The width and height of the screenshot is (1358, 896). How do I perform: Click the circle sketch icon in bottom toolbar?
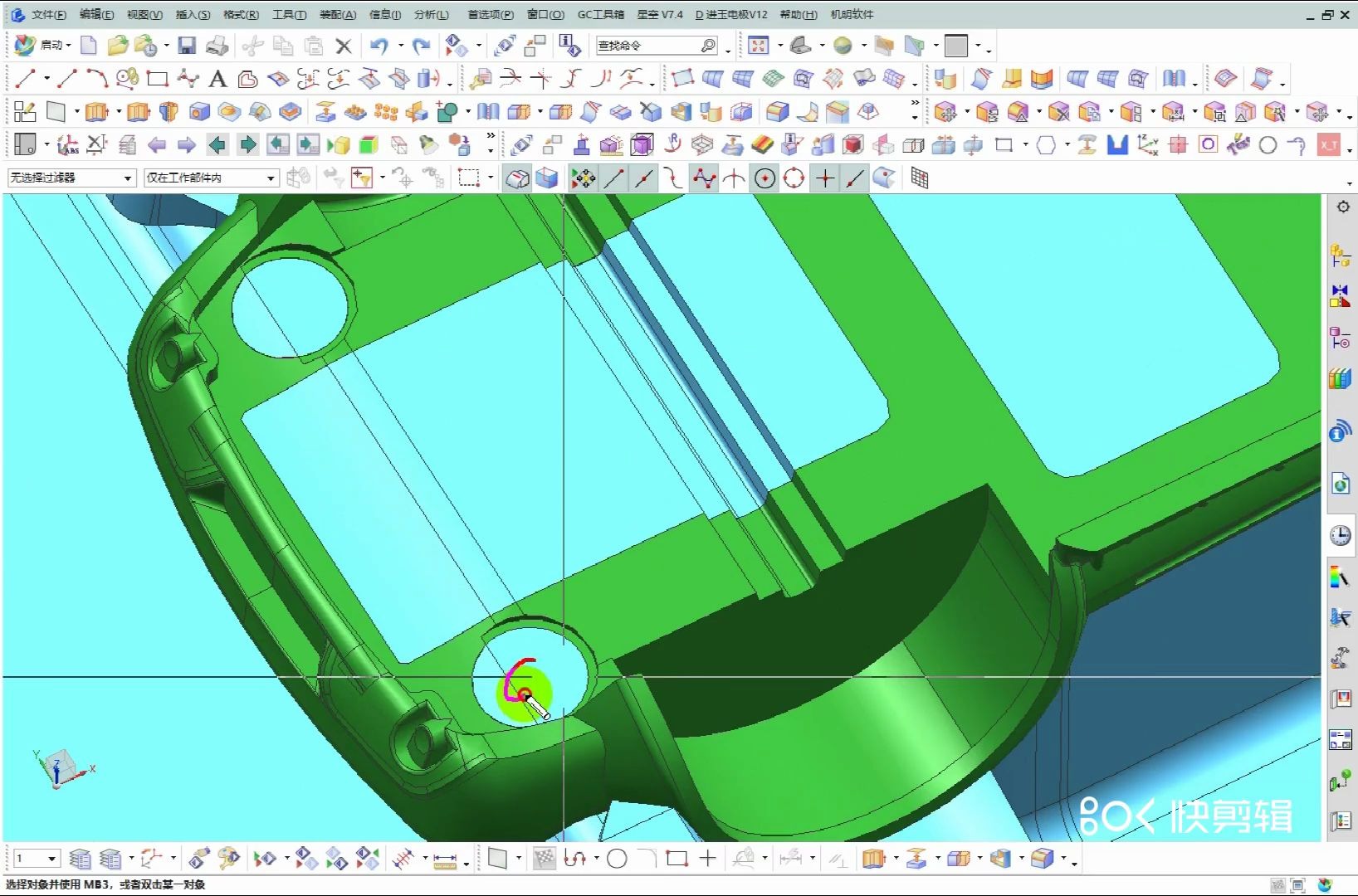point(617,859)
